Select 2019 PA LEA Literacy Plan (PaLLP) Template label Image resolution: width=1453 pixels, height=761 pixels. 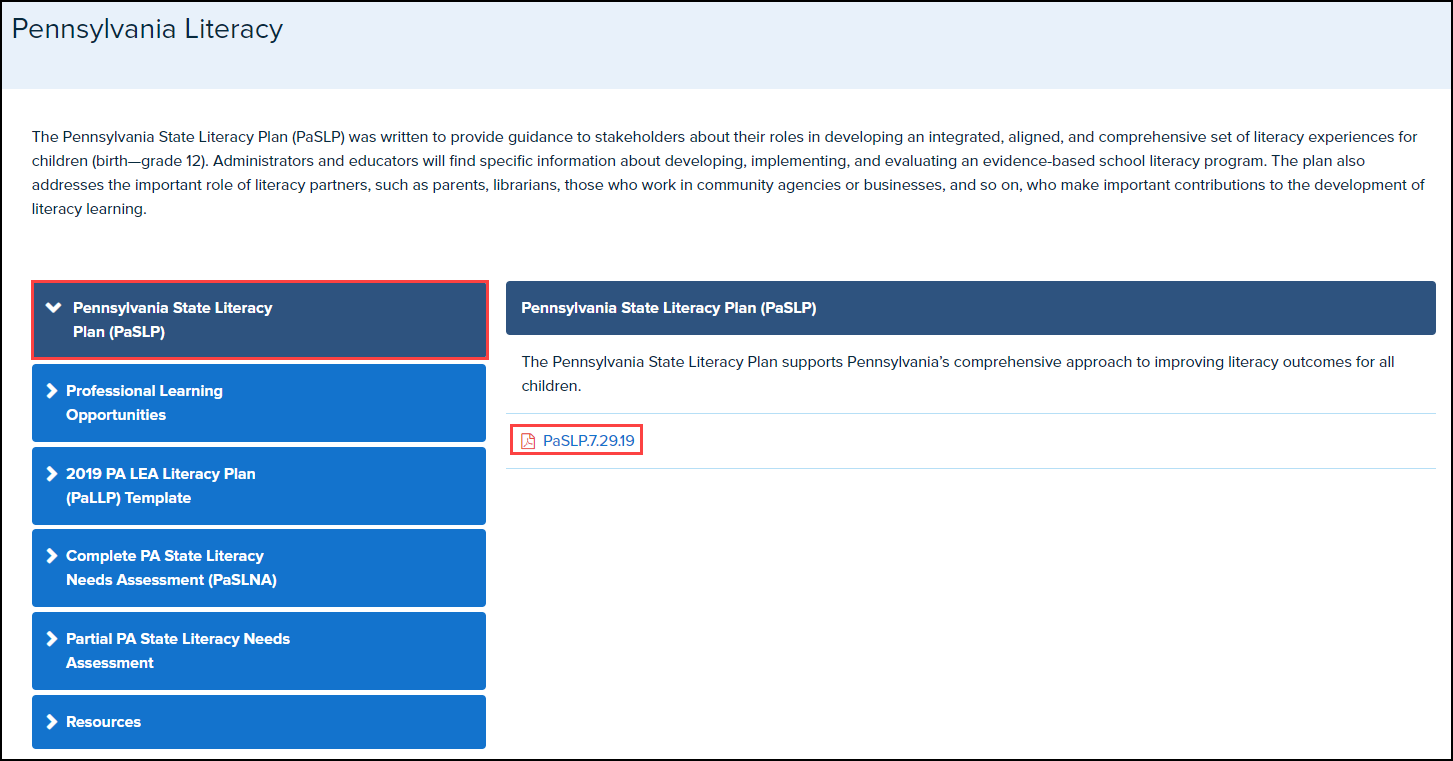[160, 486]
